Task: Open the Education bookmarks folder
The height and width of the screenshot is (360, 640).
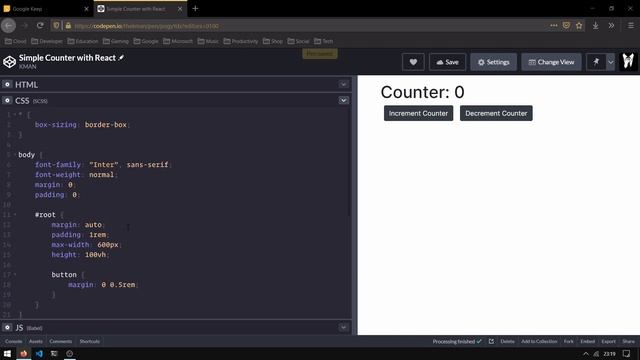Action: point(83,41)
